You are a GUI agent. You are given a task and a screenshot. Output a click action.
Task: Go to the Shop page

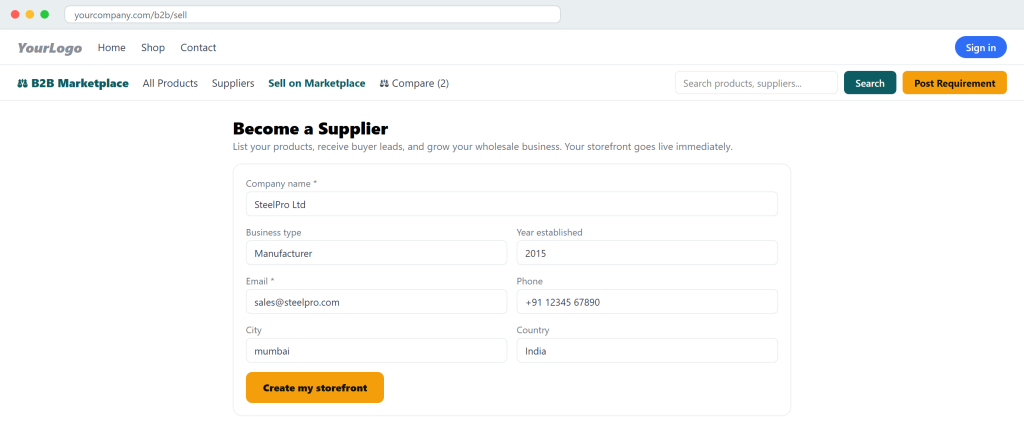[x=153, y=48]
